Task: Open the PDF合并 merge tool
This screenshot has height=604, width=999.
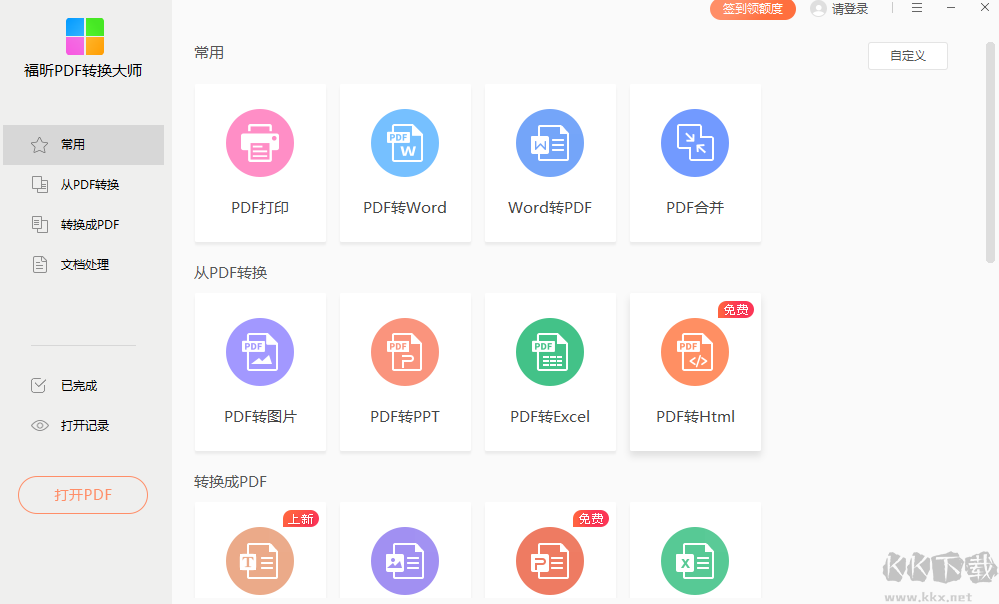Action: coord(695,163)
